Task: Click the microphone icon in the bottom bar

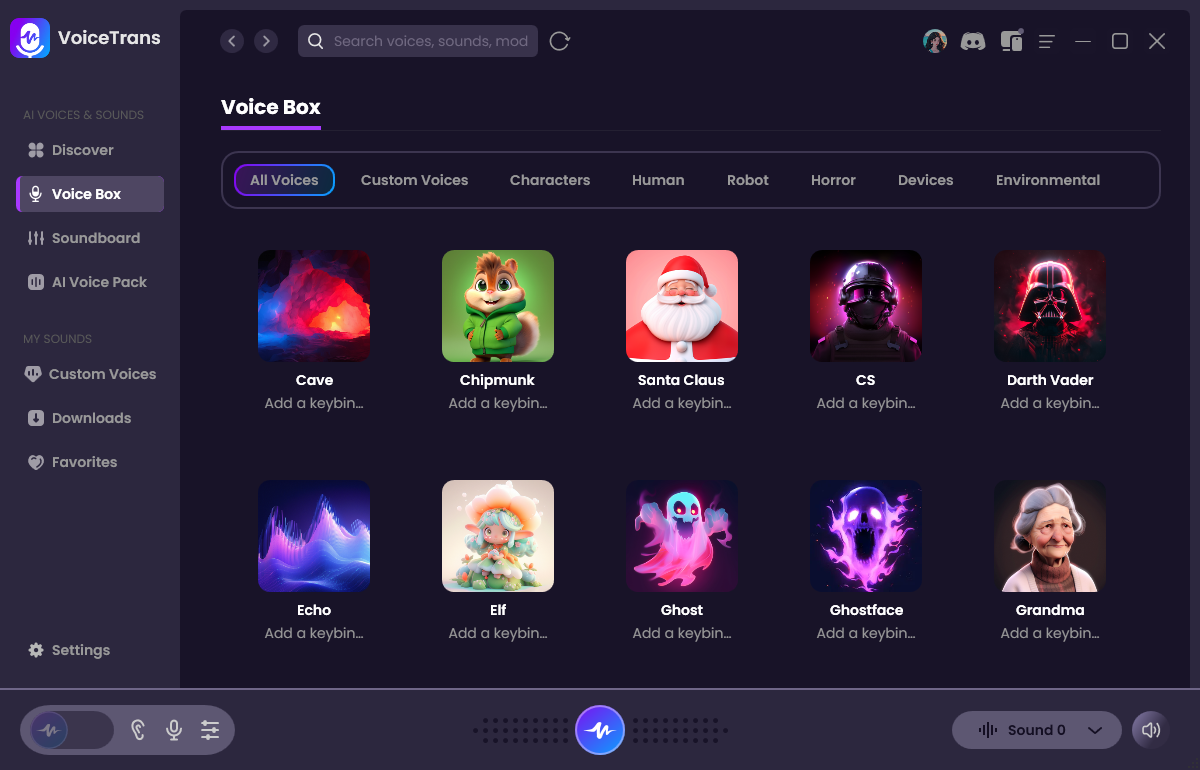Action: click(x=173, y=730)
